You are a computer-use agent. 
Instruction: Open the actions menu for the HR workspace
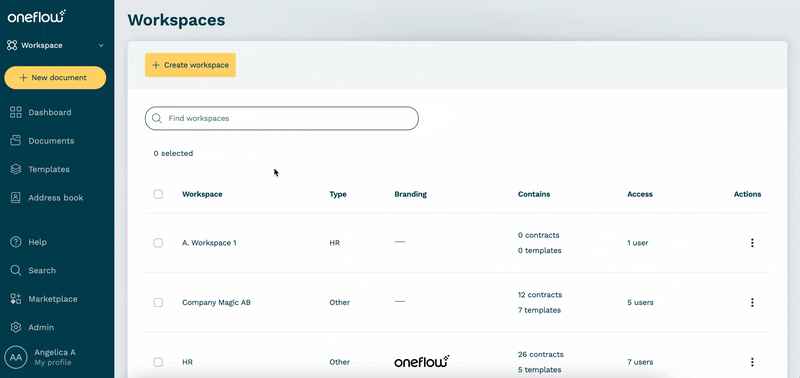[x=752, y=362]
